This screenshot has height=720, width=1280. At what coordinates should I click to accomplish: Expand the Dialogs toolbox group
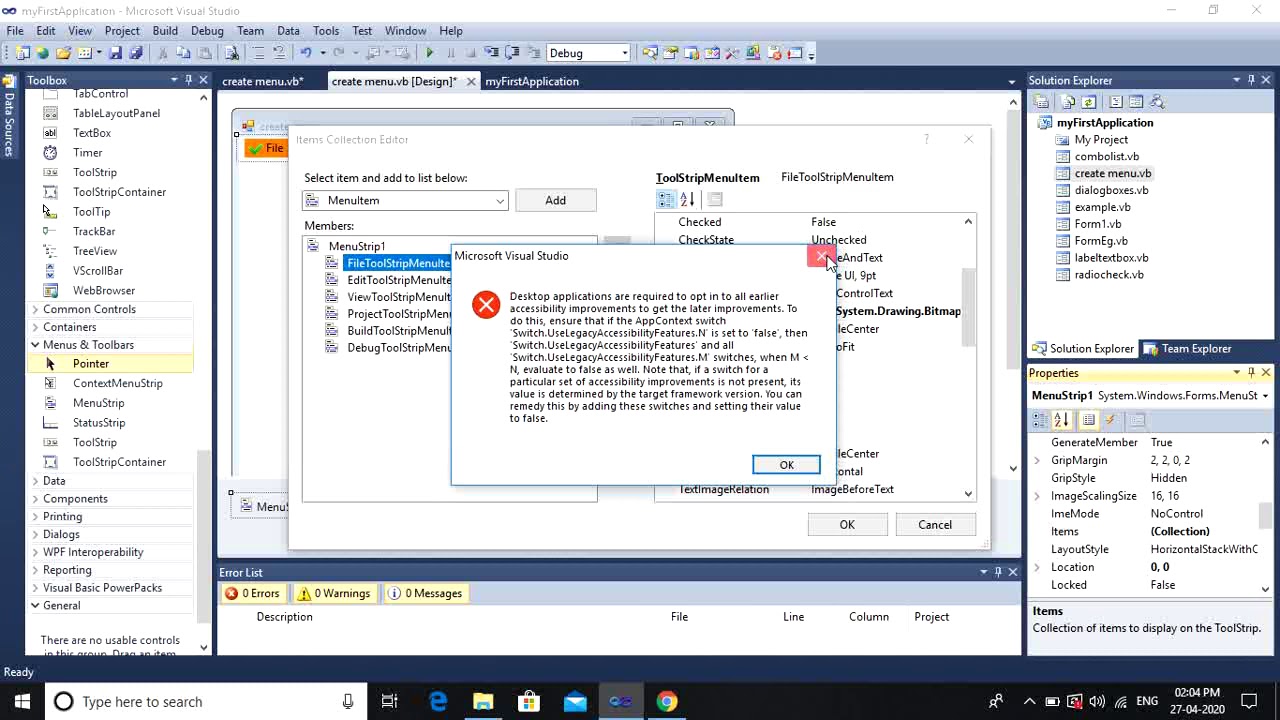35,534
